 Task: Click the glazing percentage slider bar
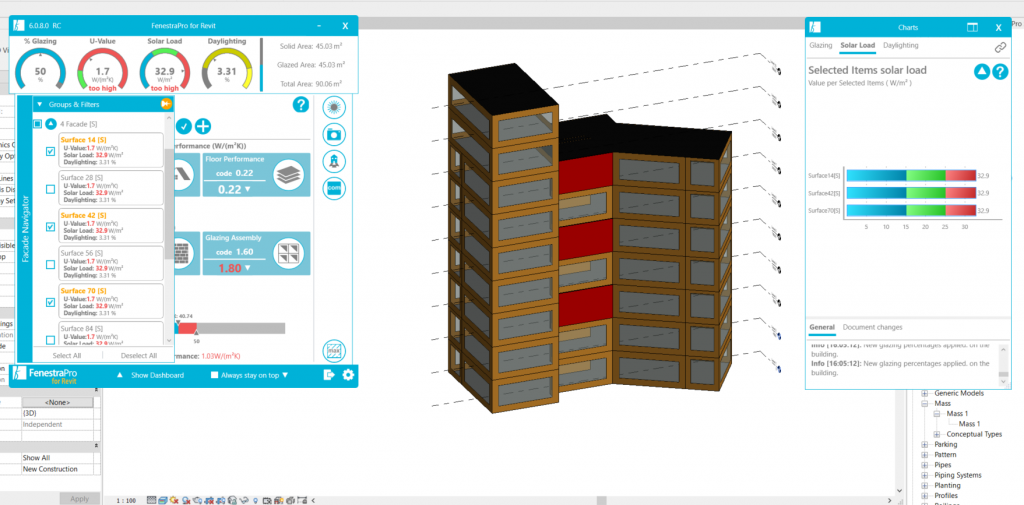click(x=230, y=328)
